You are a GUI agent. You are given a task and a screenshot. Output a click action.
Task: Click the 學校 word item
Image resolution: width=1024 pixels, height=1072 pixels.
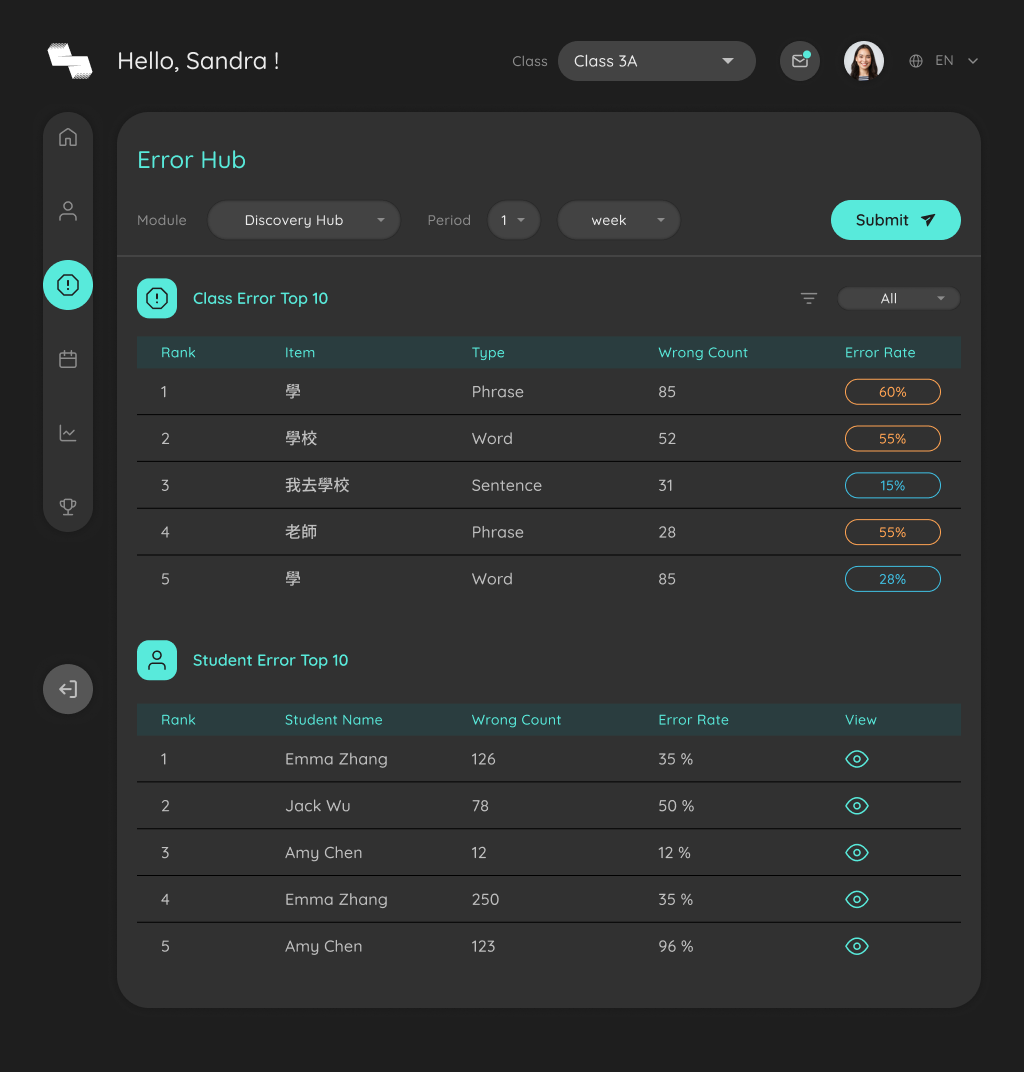click(301, 438)
